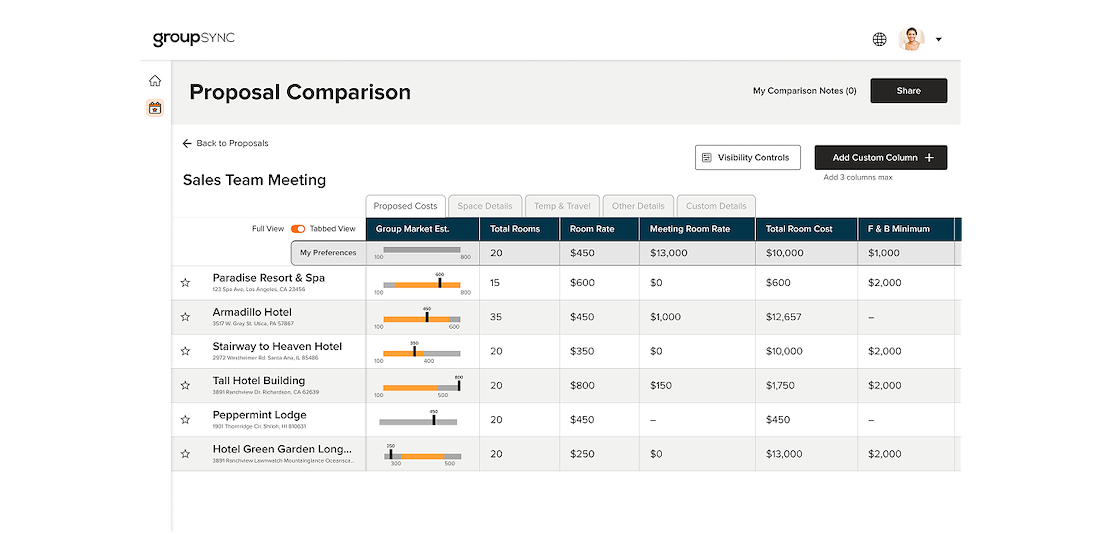The image size is (1100, 550).
Task: Star the Peppermint Lodge row
Action: point(185,420)
